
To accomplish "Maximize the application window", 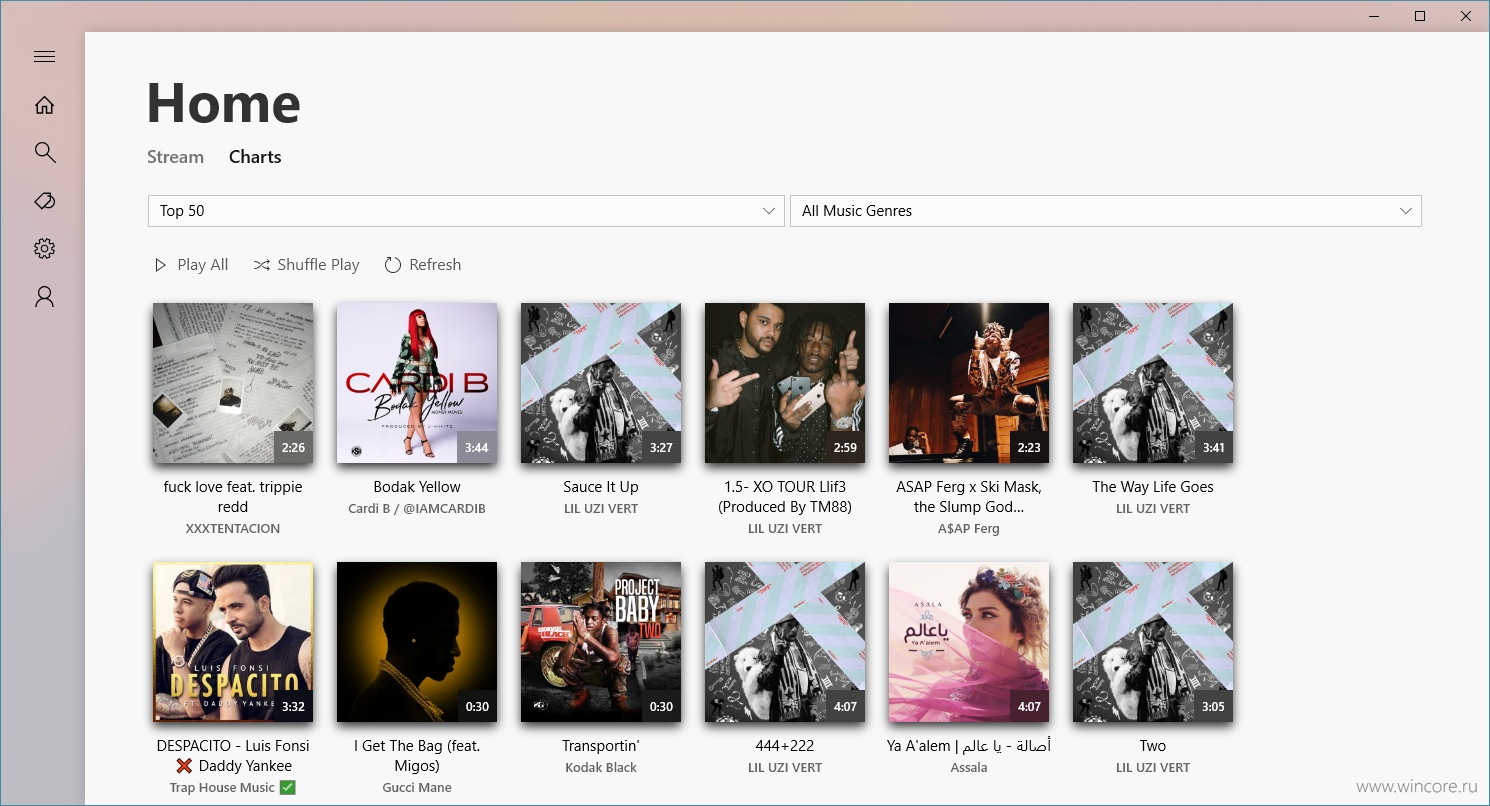I will point(1420,16).
